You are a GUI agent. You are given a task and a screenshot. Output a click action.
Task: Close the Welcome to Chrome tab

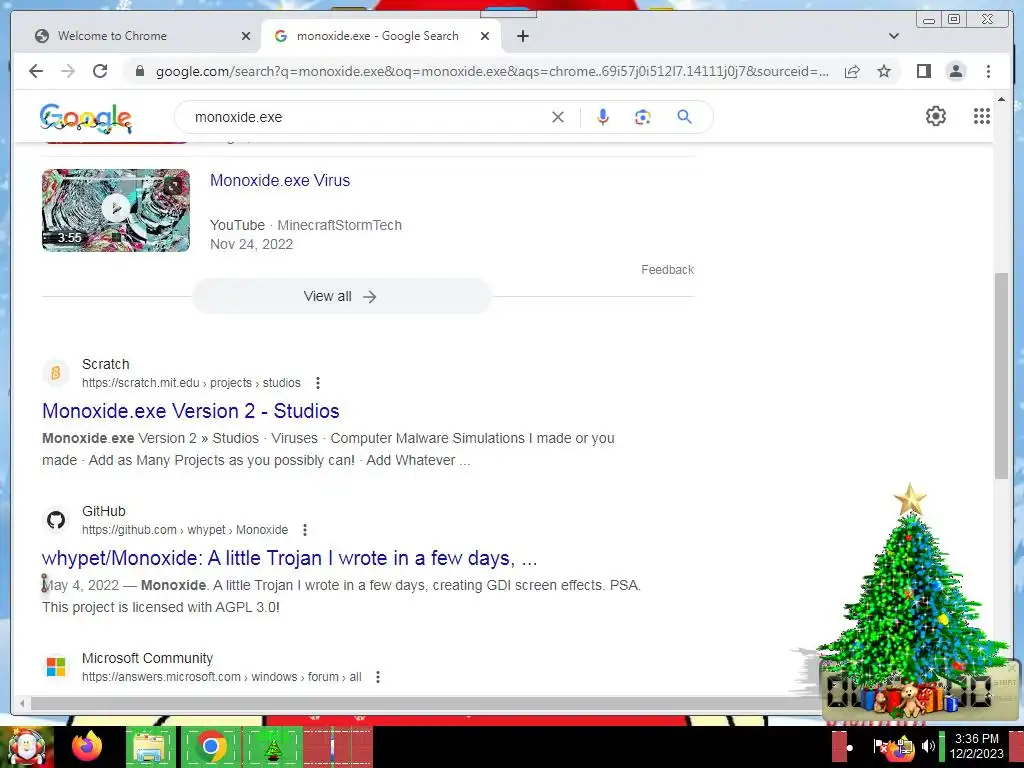pos(246,36)
